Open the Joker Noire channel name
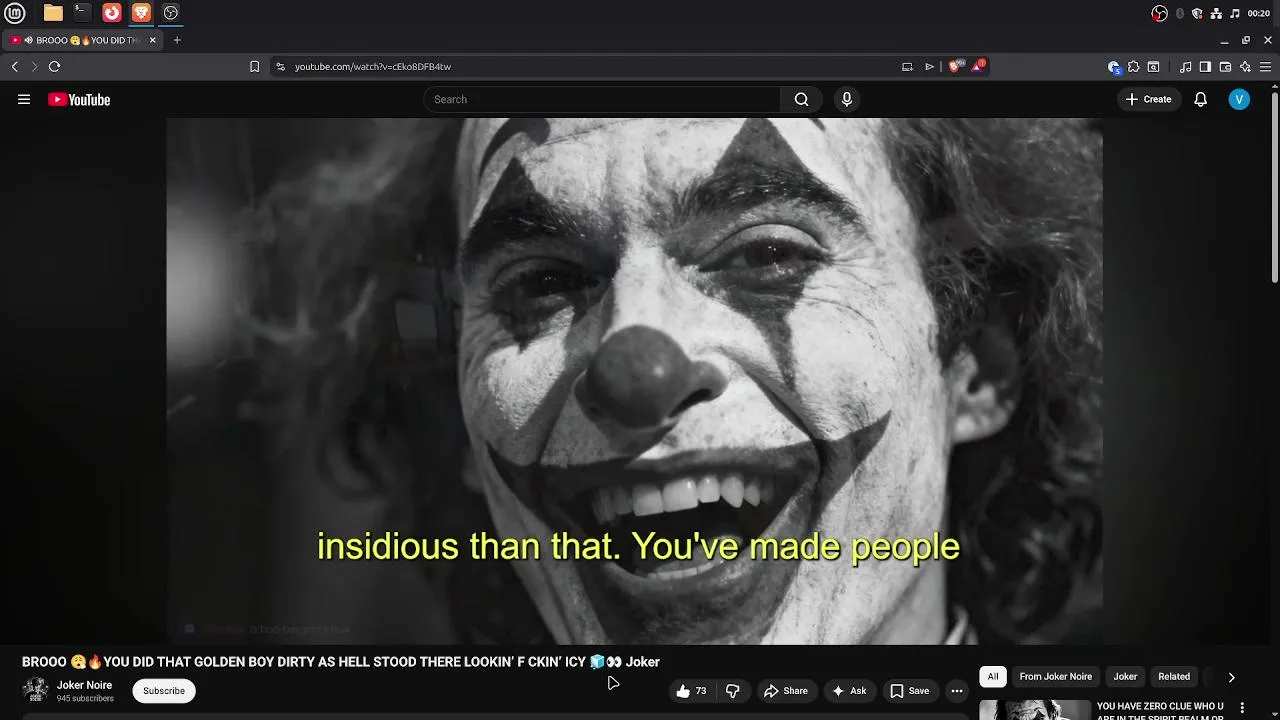The height and width of the screenshot is (720, 1280). coord(85,685)
